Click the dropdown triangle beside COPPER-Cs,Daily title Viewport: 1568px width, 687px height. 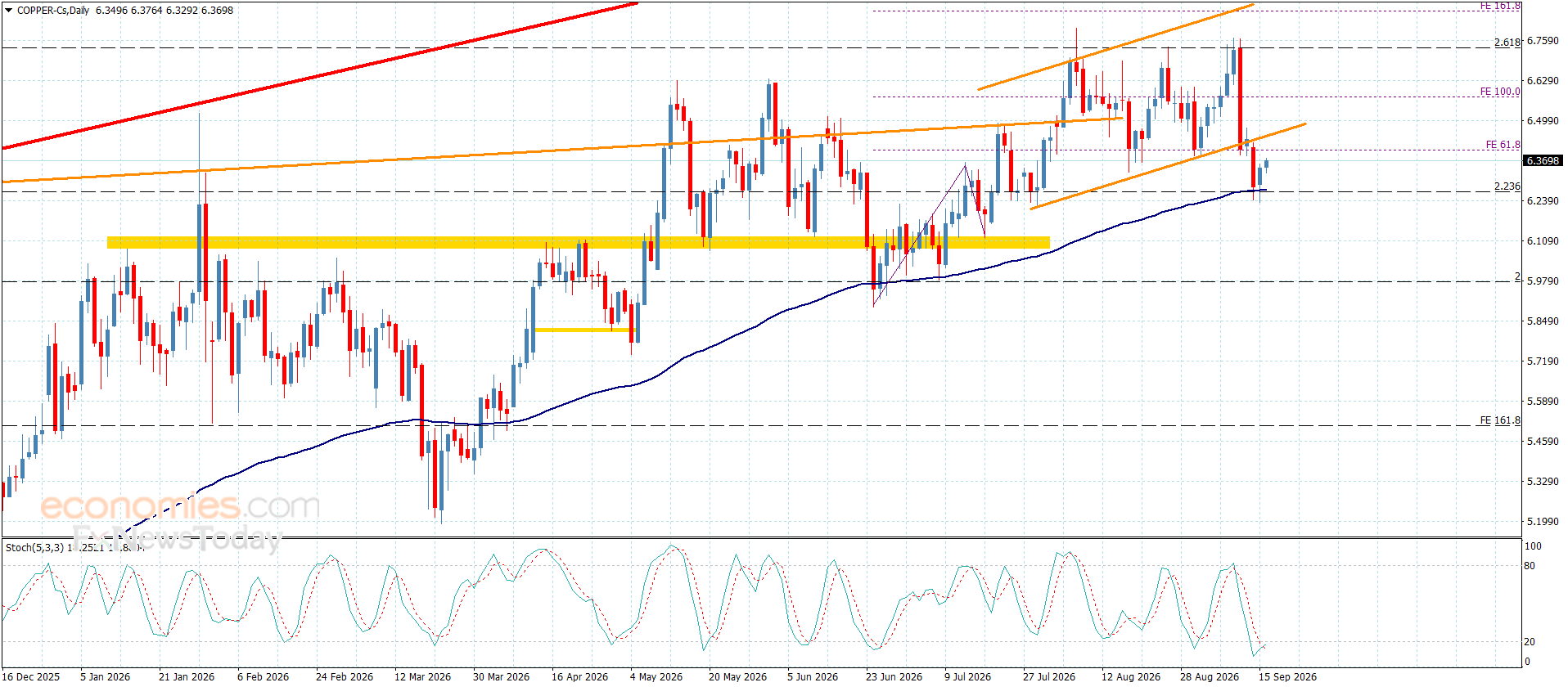coord(9,11)
